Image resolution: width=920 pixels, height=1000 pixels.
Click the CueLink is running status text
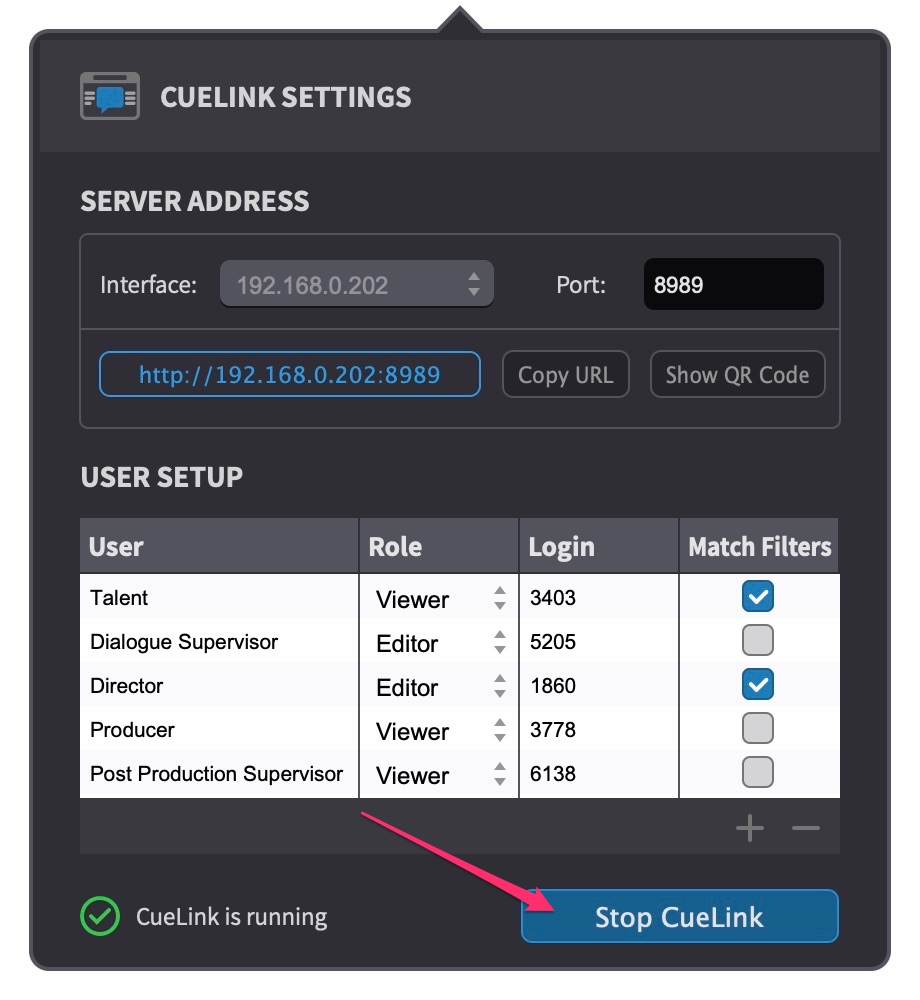pos(231,916)
